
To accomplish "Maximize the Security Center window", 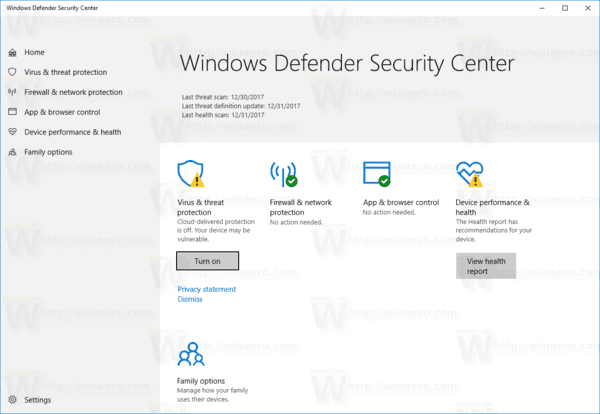I will click(565, 8).
